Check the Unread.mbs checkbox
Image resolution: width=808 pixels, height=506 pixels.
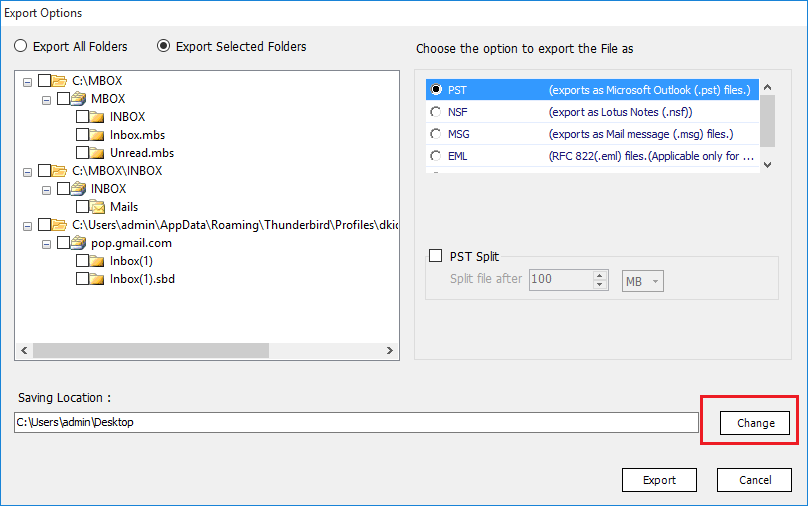(82, 153)
